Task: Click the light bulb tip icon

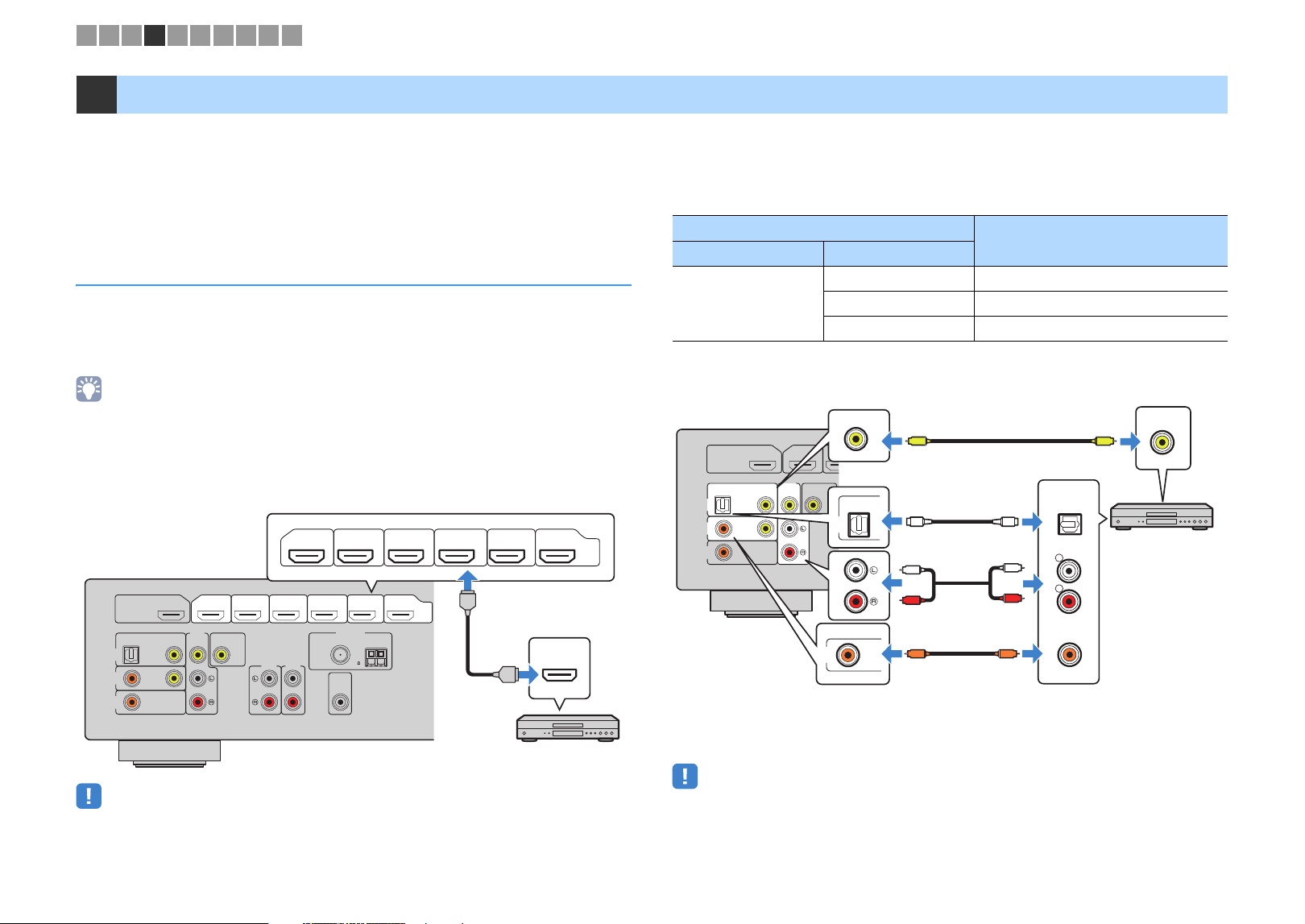Action: click(x=89, y=389)
